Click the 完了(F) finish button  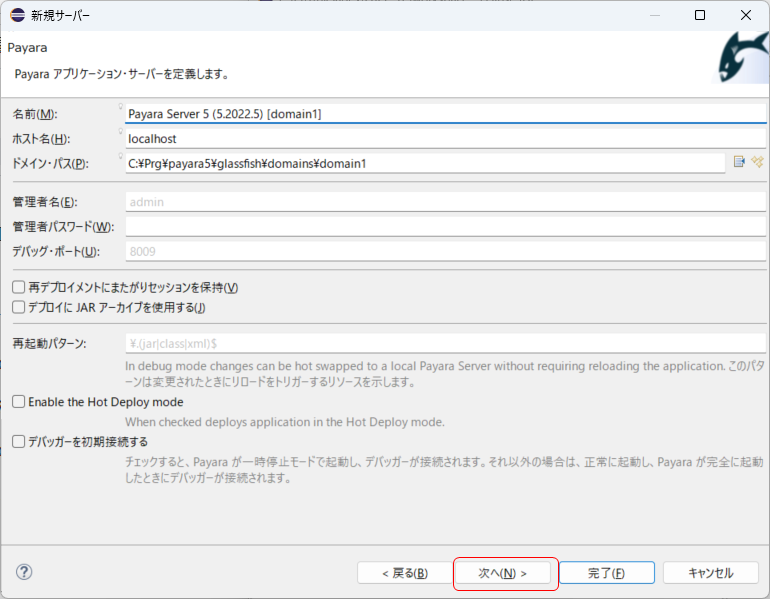click(x=606, y=573)
